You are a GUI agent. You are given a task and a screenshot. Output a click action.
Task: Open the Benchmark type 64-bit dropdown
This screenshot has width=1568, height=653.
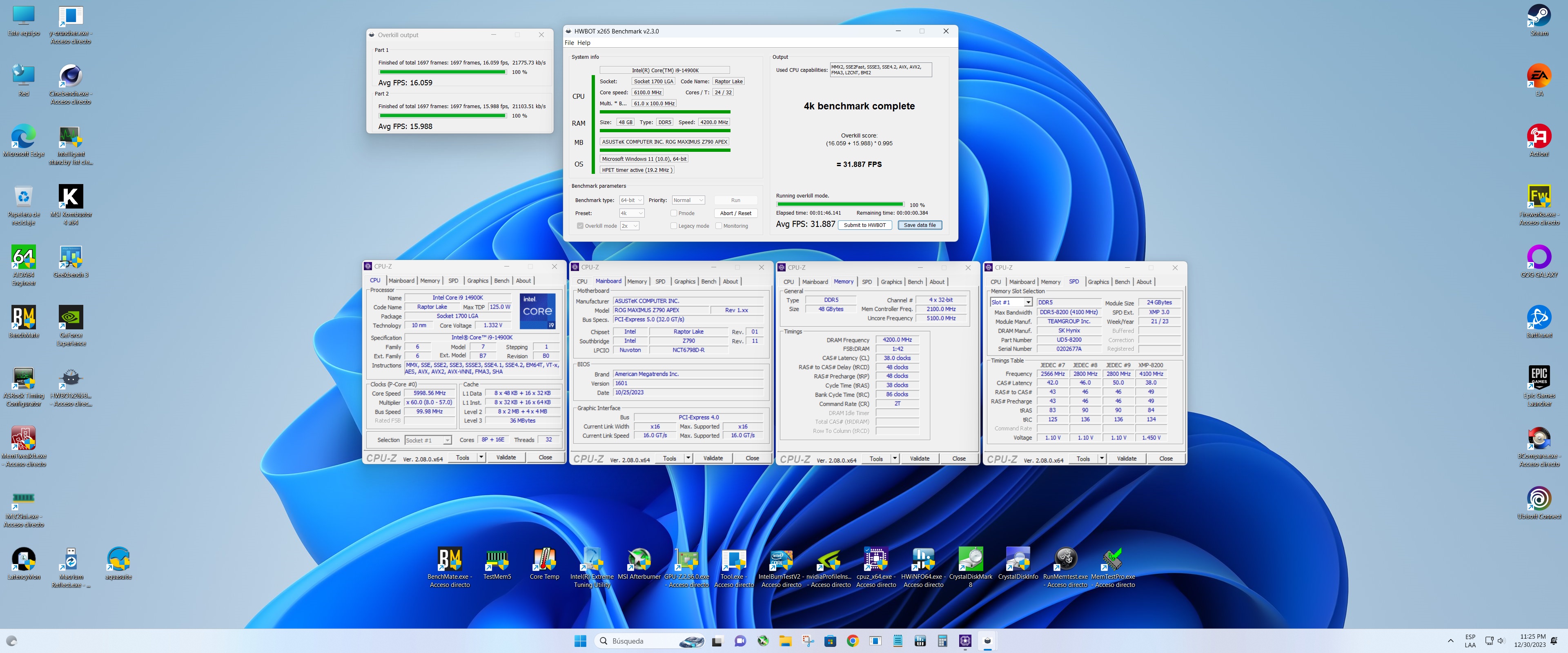click(631, 200)
